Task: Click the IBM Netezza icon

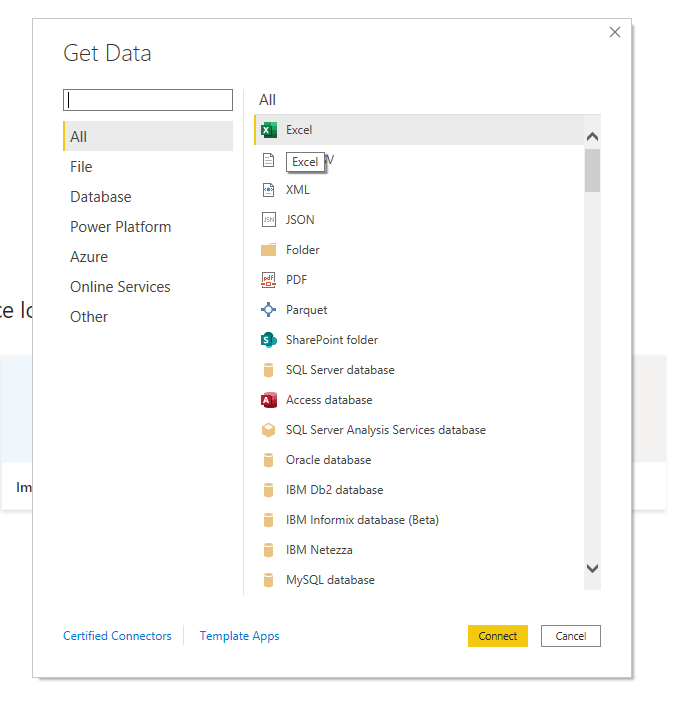Action: point(269,550)
